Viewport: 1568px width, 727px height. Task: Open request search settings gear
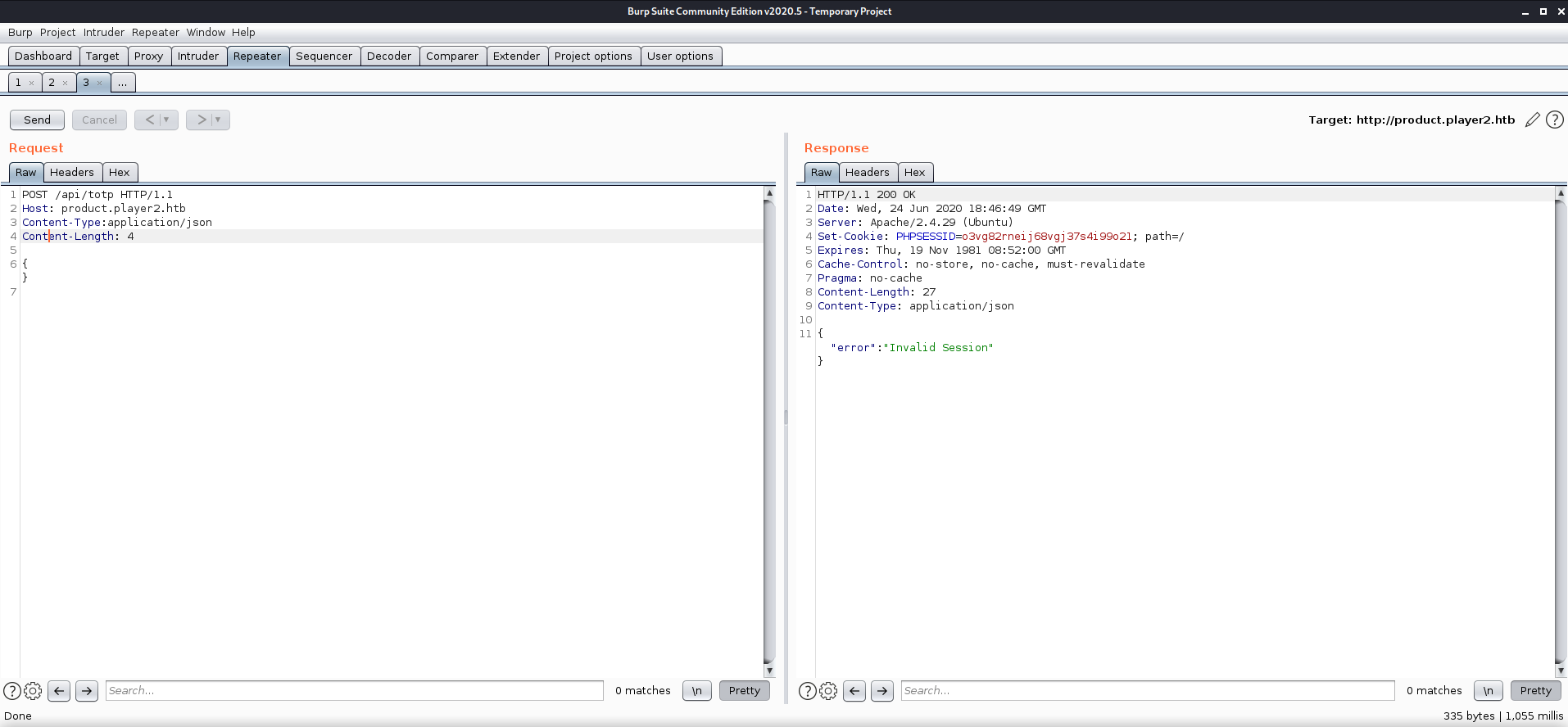[x=33, y=691]
